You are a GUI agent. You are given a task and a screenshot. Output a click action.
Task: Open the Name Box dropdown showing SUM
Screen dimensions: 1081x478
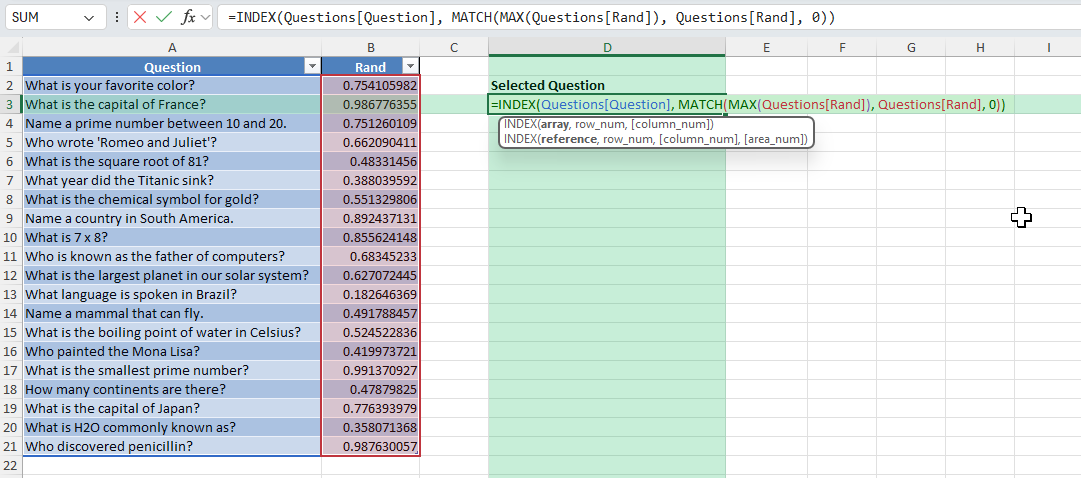pyautogui.click(x=89, y=18)
